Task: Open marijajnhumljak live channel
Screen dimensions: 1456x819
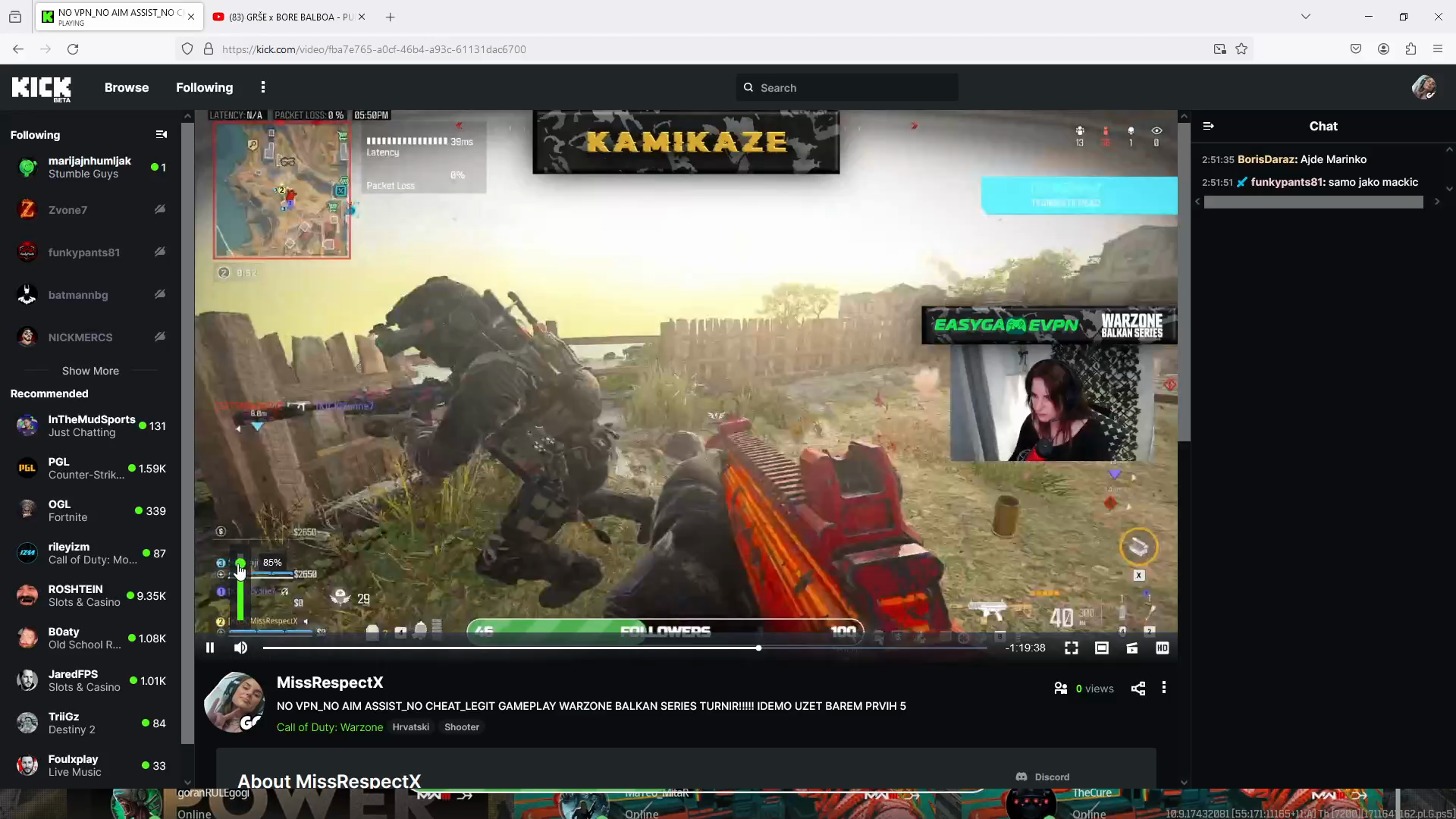Action: click(x=90, y=167)
